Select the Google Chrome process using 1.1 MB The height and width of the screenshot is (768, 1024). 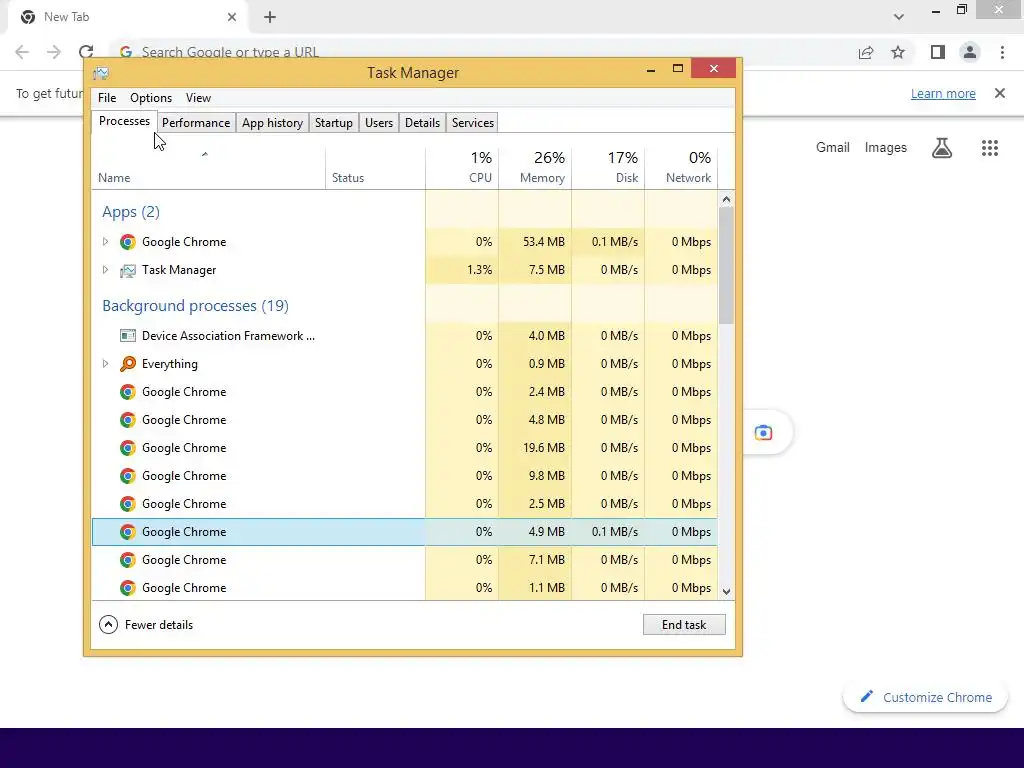tap(404, 588)
